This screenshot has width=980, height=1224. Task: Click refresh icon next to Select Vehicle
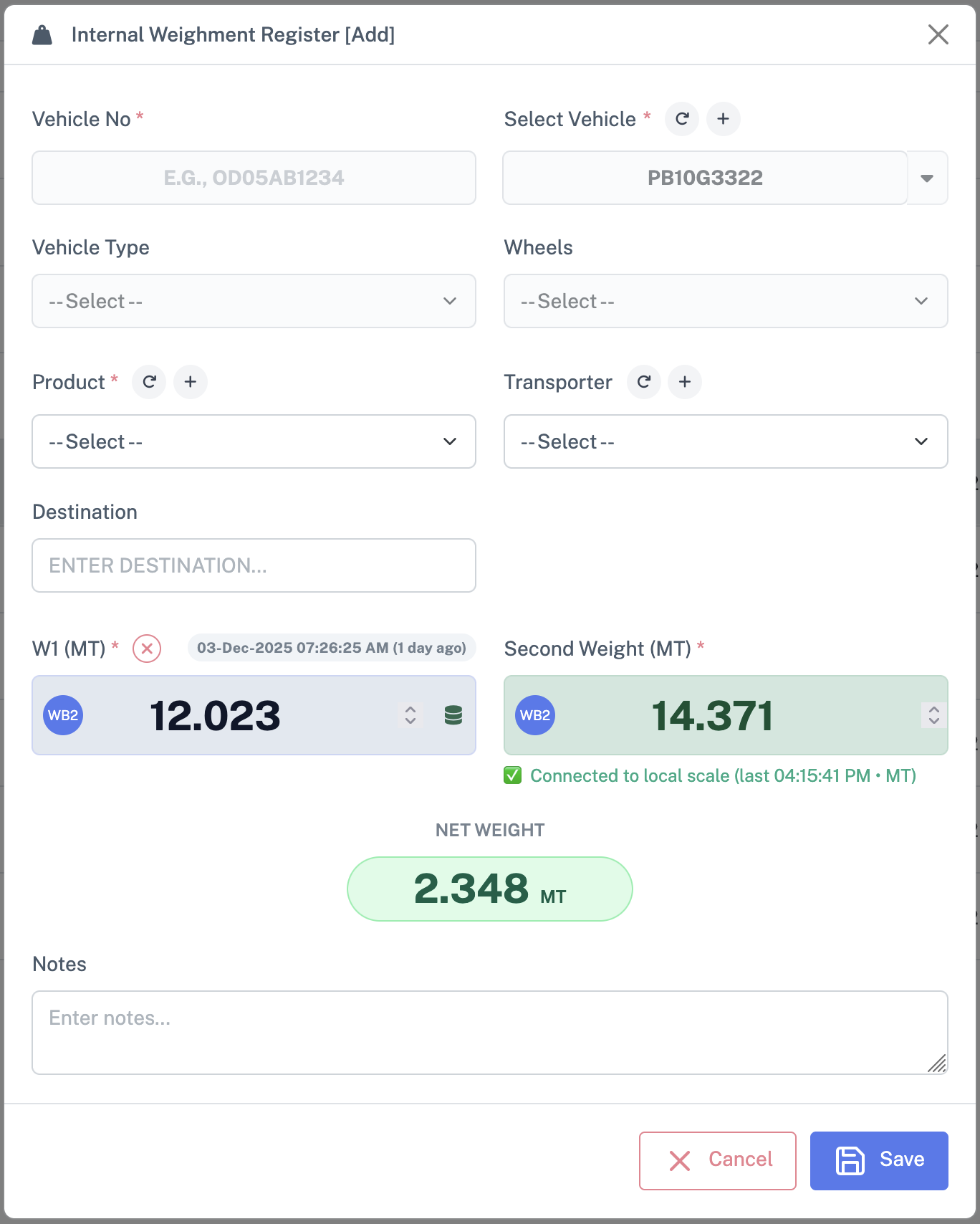pyautogui.click(x=682, y=119)
